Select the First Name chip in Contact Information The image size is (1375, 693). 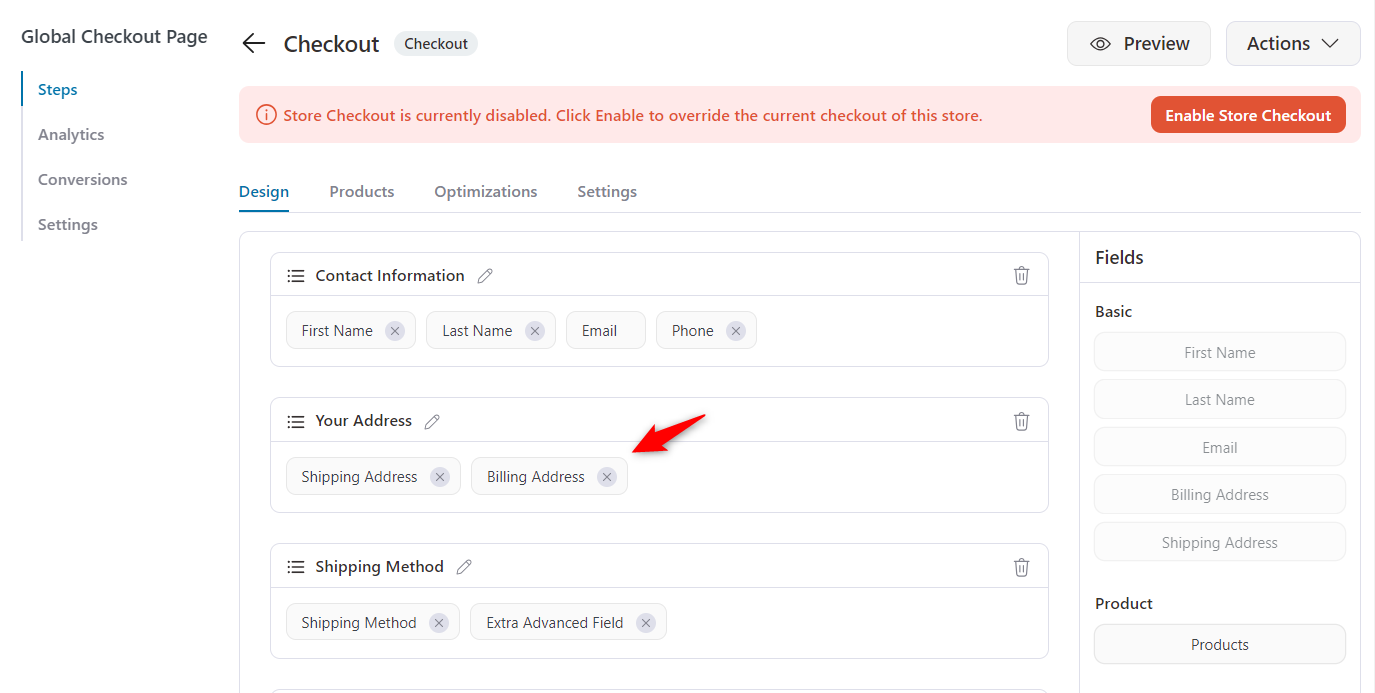point(350,331)
